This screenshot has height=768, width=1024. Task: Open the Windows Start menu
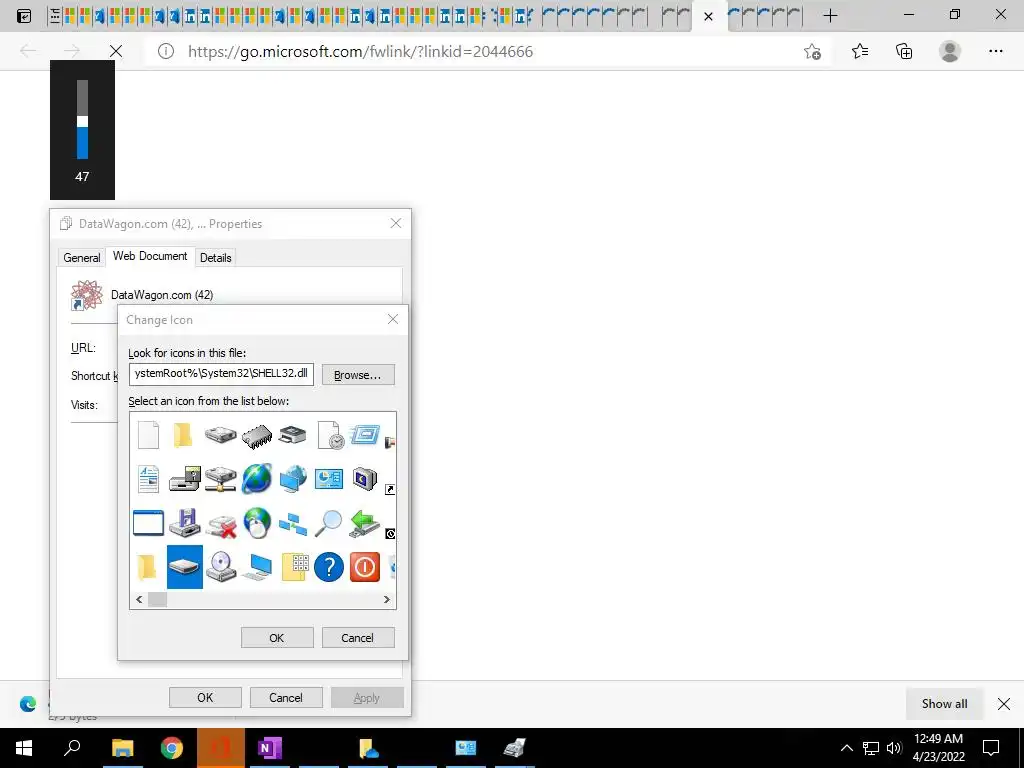24,748
